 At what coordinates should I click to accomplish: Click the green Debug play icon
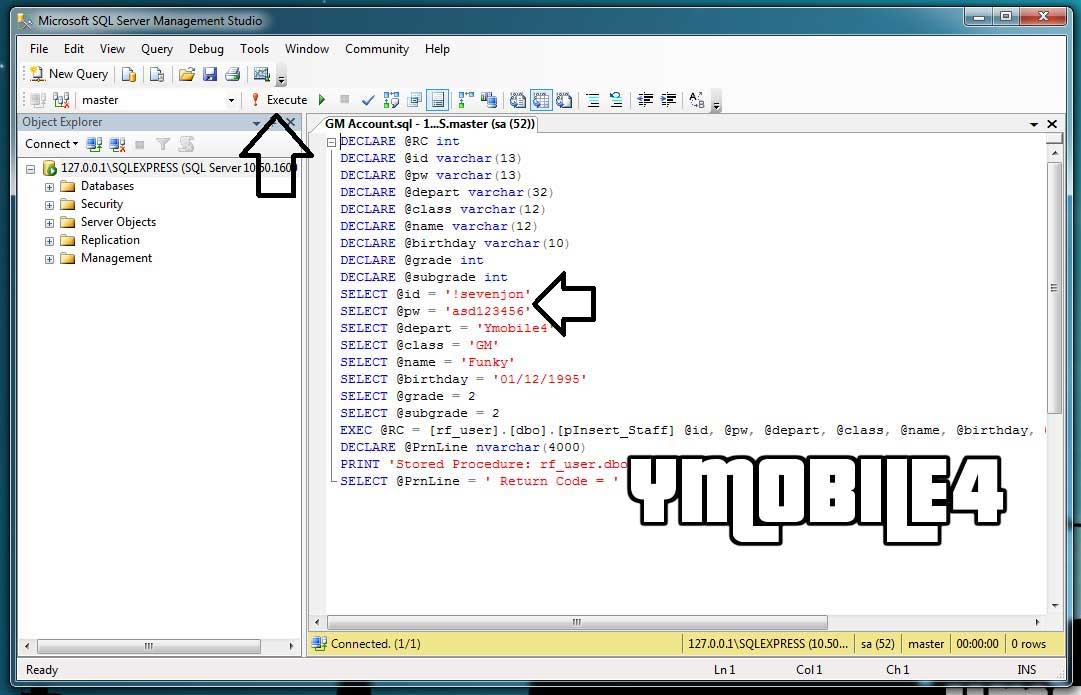pyautogui.click(x=321, y=100)
